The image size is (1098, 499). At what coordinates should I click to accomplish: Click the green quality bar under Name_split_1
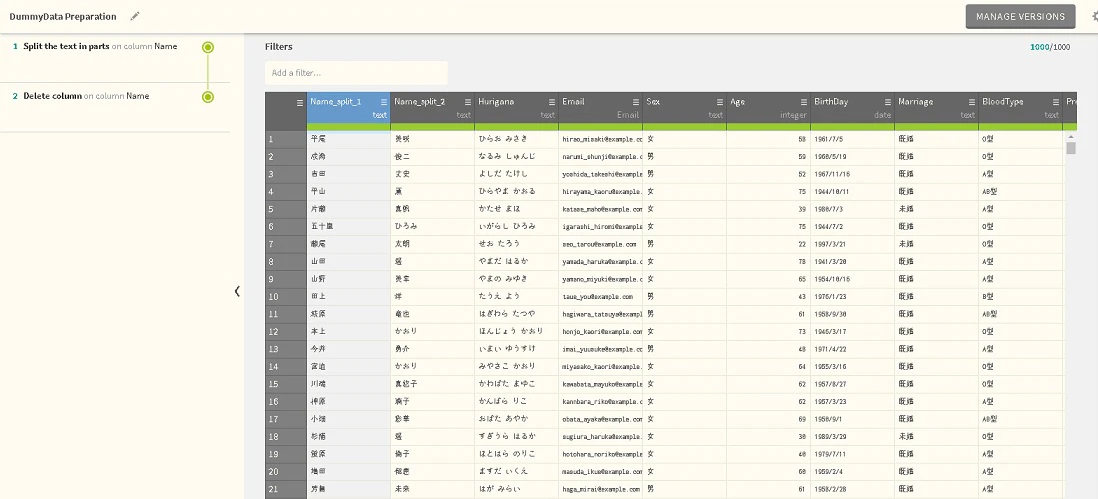tap(349, 126)
